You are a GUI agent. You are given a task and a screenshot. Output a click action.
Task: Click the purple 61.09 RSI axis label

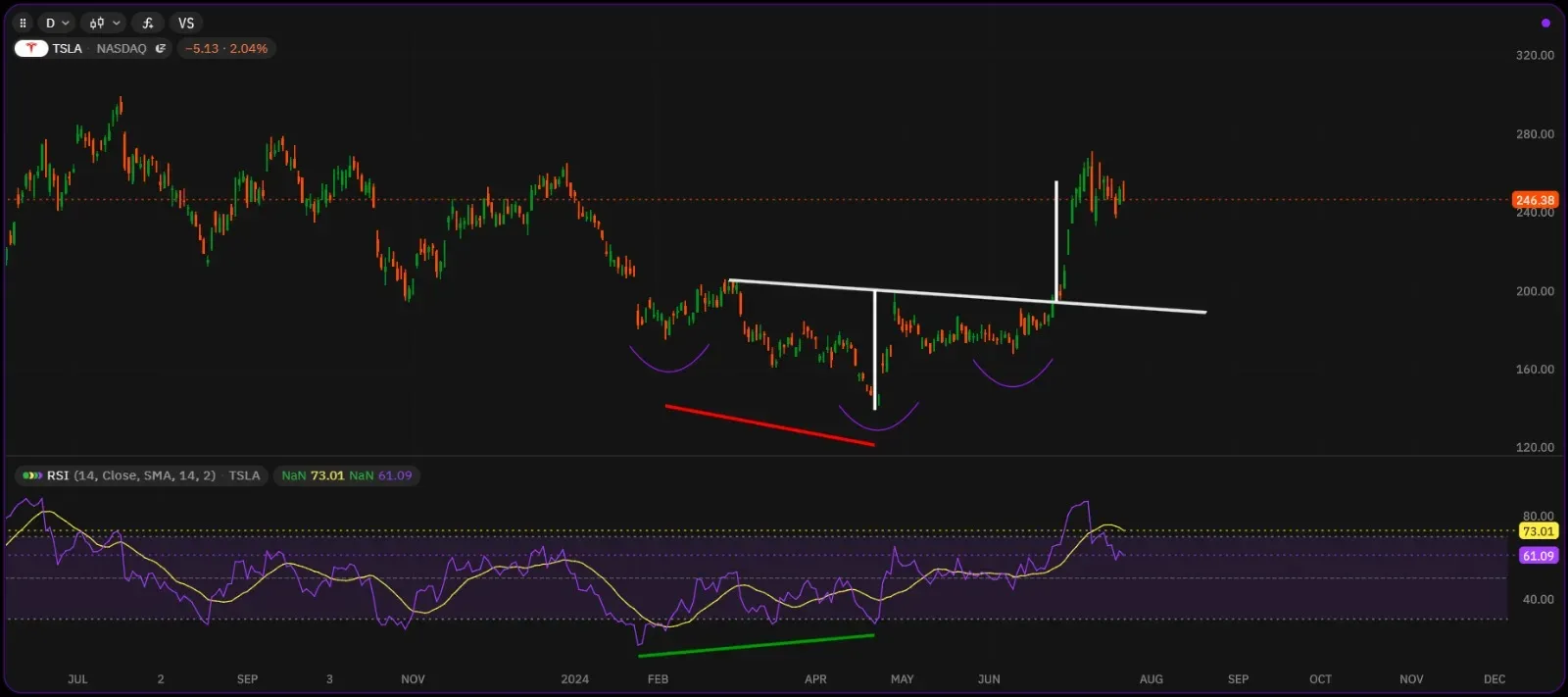tap(1538, 556)
